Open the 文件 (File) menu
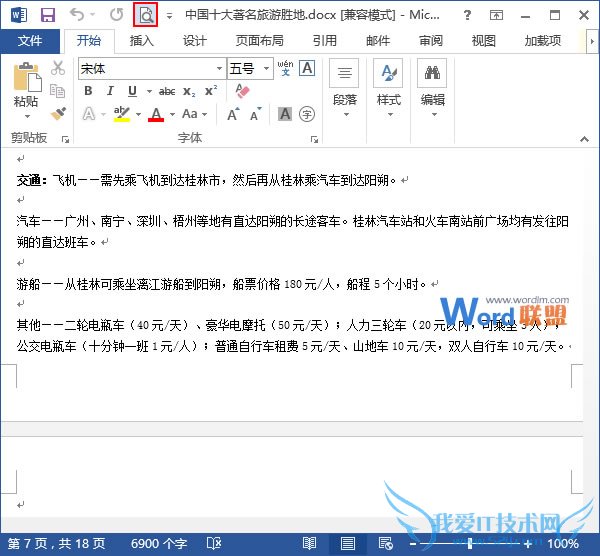This screenshot has width=600, height=556. click(30, 41)
